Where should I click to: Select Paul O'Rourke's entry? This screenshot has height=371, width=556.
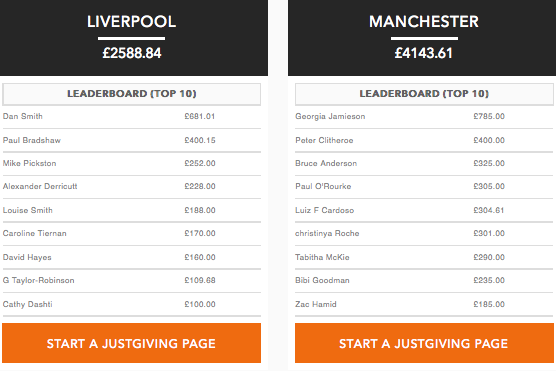(x=424, y=187)
